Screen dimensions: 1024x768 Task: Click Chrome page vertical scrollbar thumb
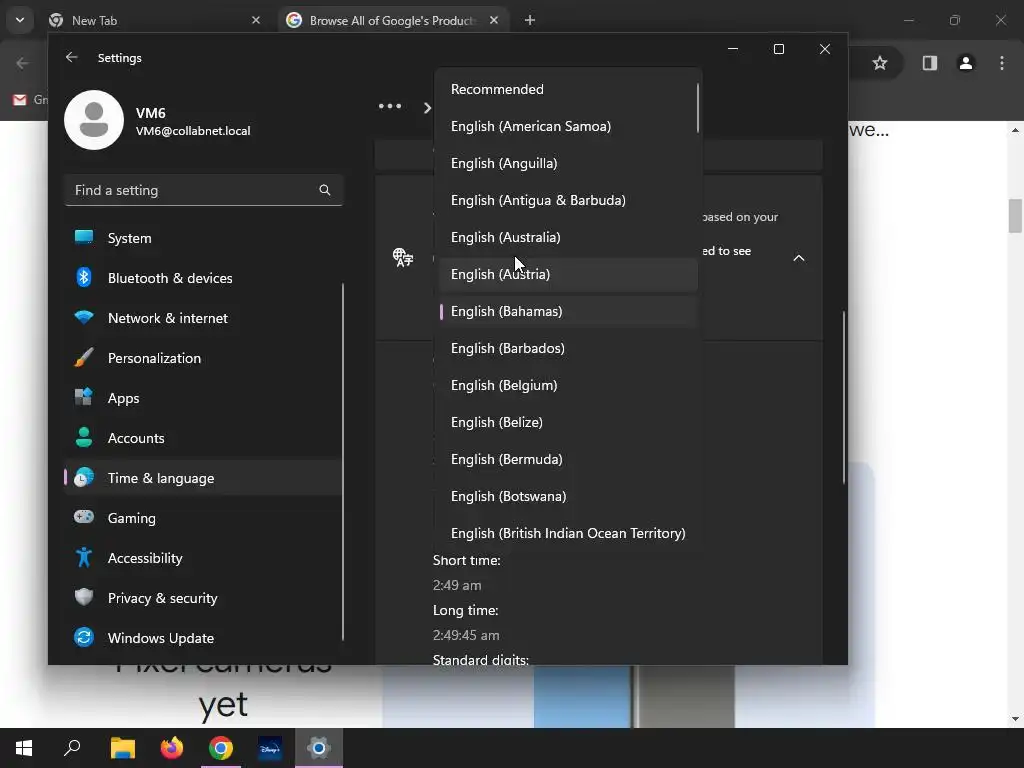1015,216
